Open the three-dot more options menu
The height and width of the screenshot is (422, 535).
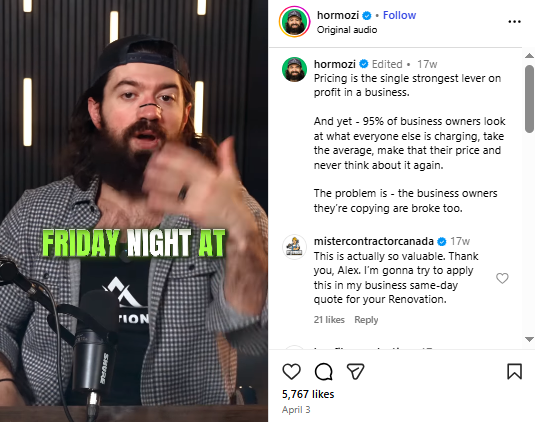[x=514, y=21]
